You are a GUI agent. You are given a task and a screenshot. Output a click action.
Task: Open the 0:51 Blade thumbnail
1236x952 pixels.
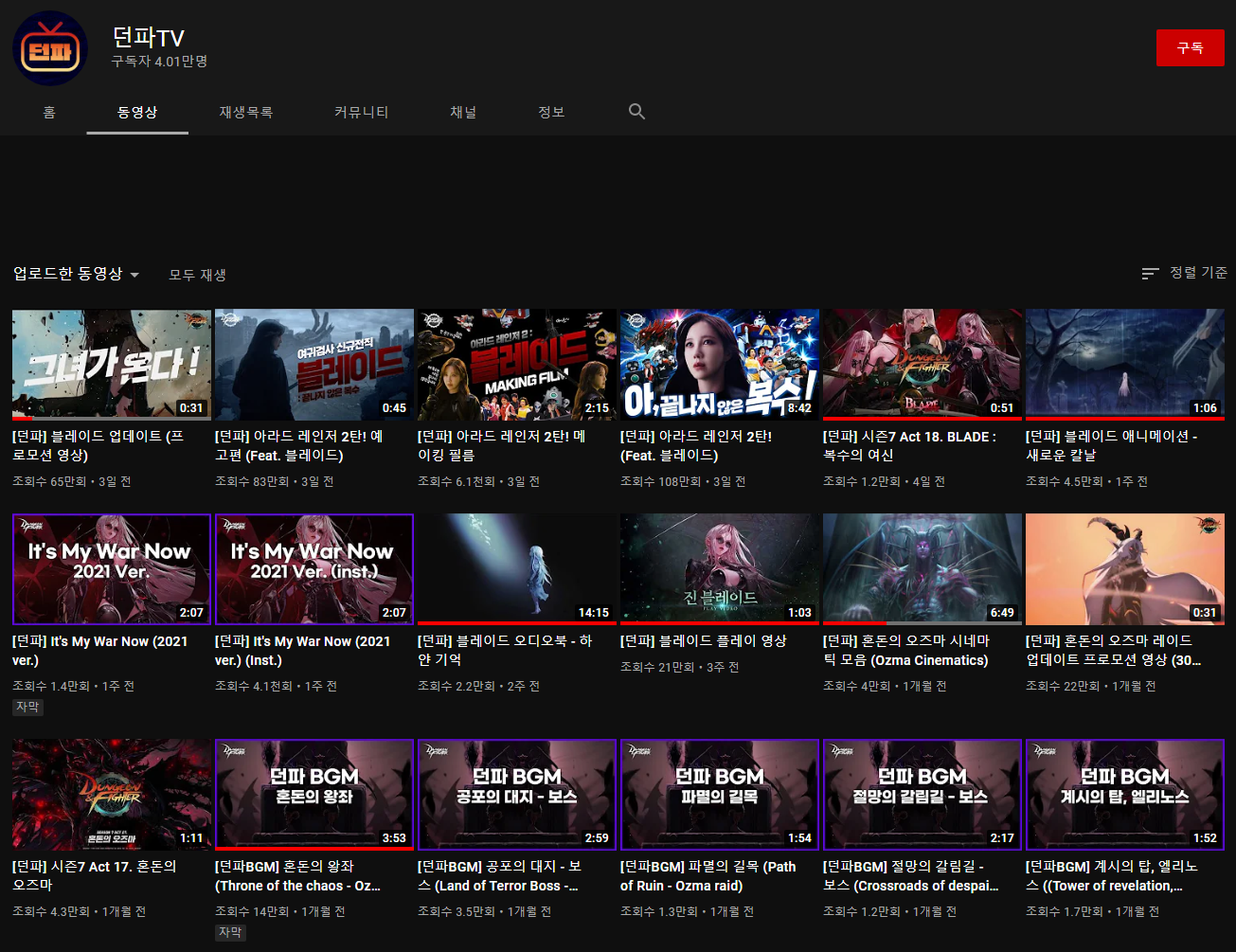tap(923, 365)
